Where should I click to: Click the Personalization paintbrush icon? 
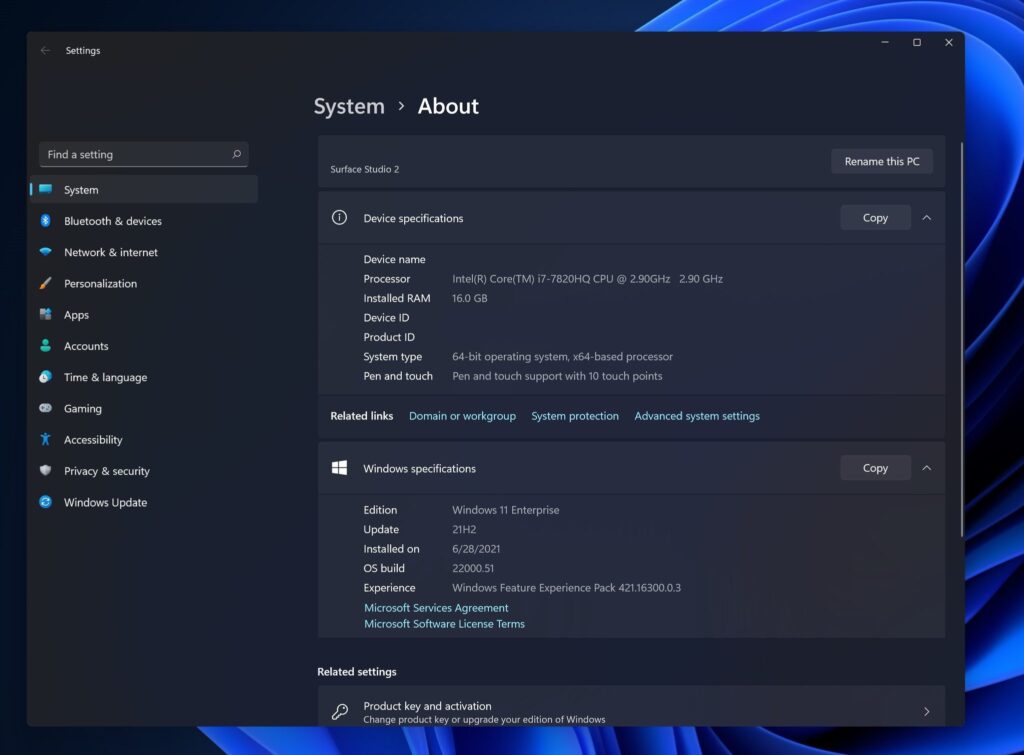click(x=47, y=283)
